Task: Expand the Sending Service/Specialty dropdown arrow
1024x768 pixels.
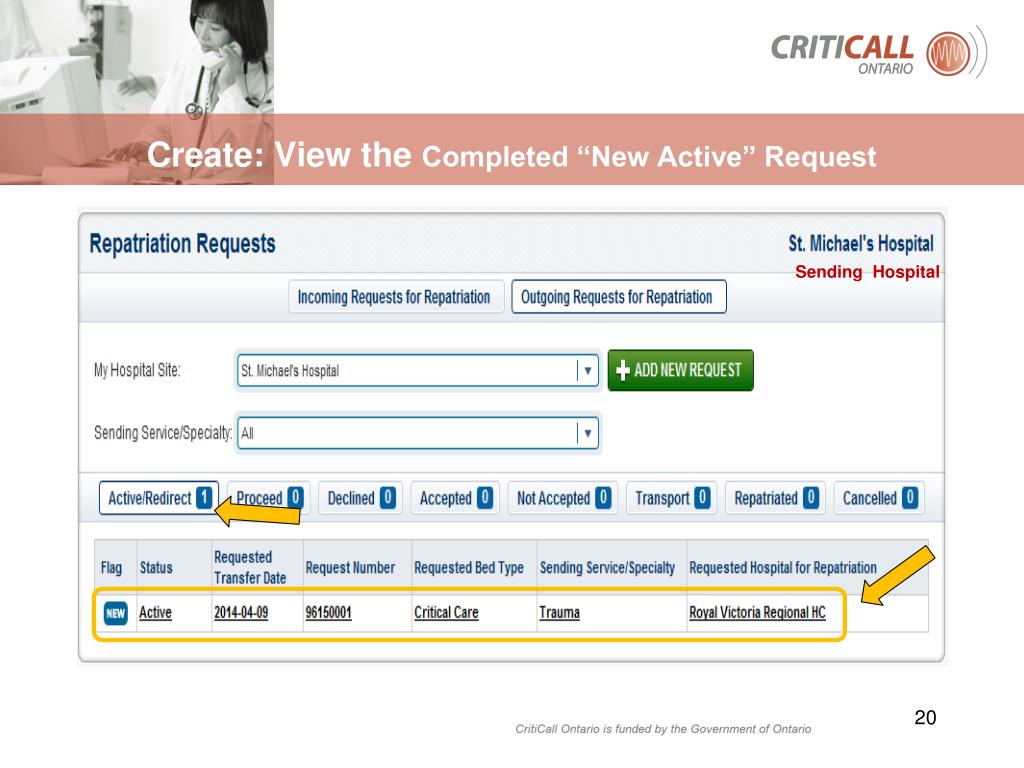Action: [588, 433]
